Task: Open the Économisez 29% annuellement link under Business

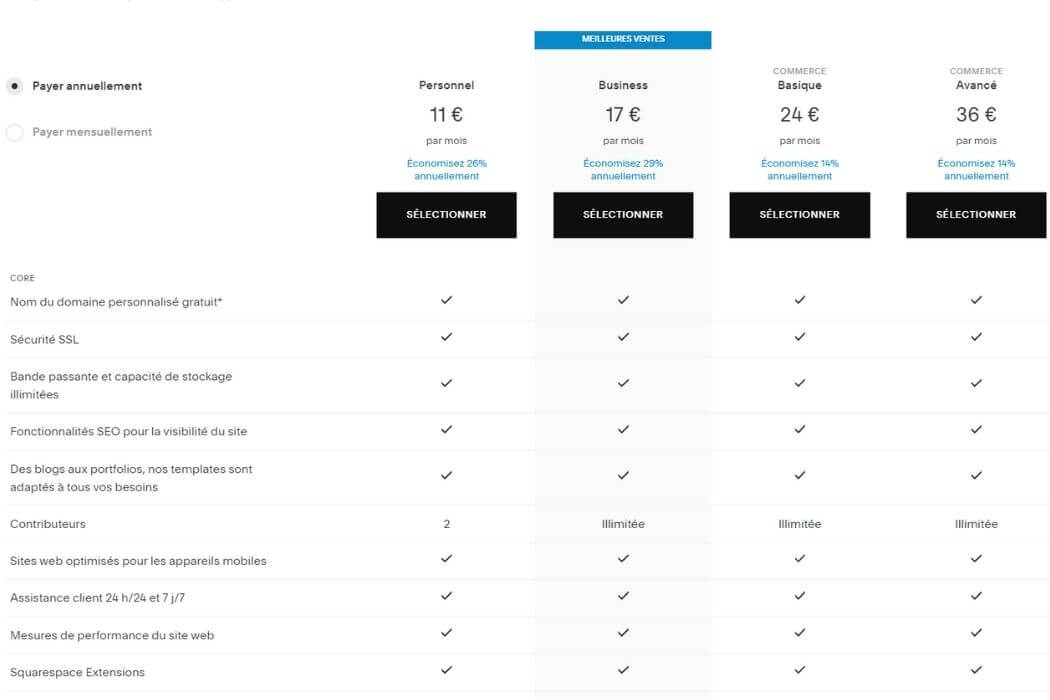Action: click(x=623, y=169)
